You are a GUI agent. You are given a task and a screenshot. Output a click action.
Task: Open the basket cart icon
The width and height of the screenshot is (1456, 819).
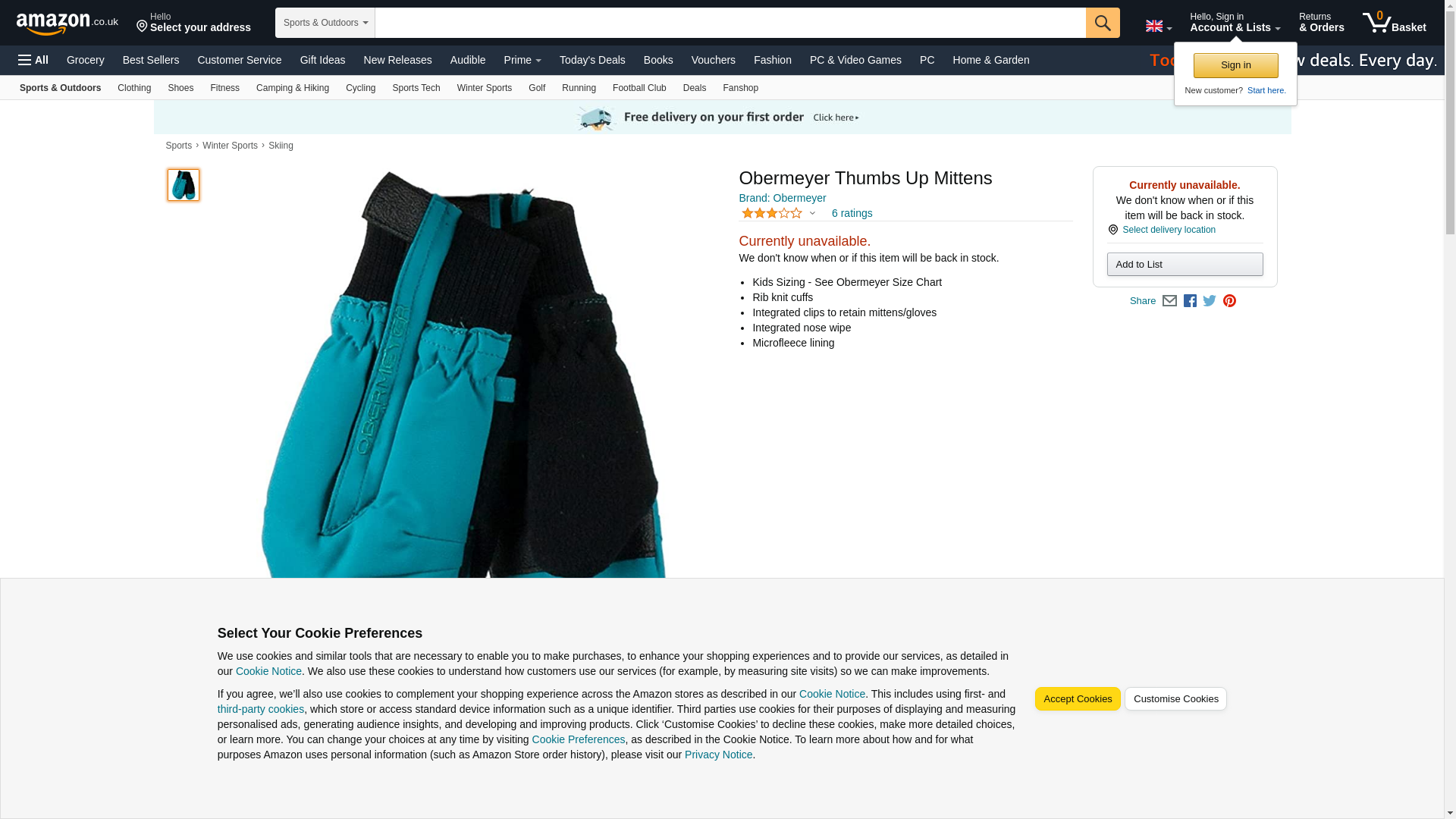tap(1394, 23)
